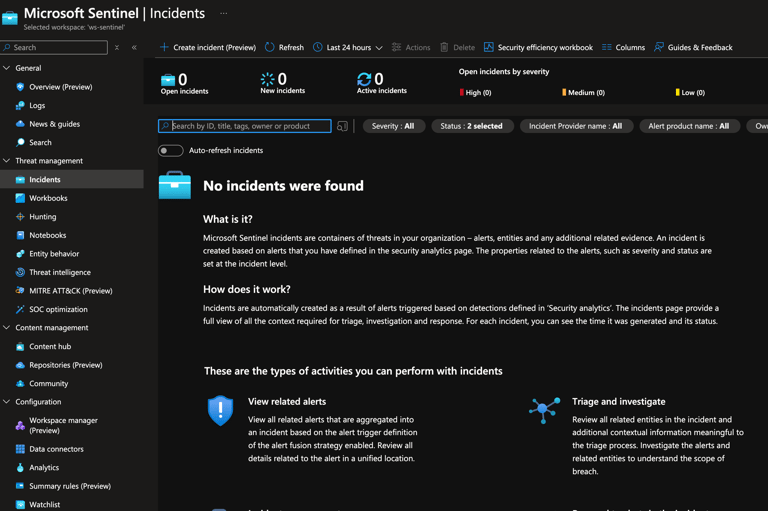Click the Open incidents counter
The image size is (768, 511).
point(184,83)
